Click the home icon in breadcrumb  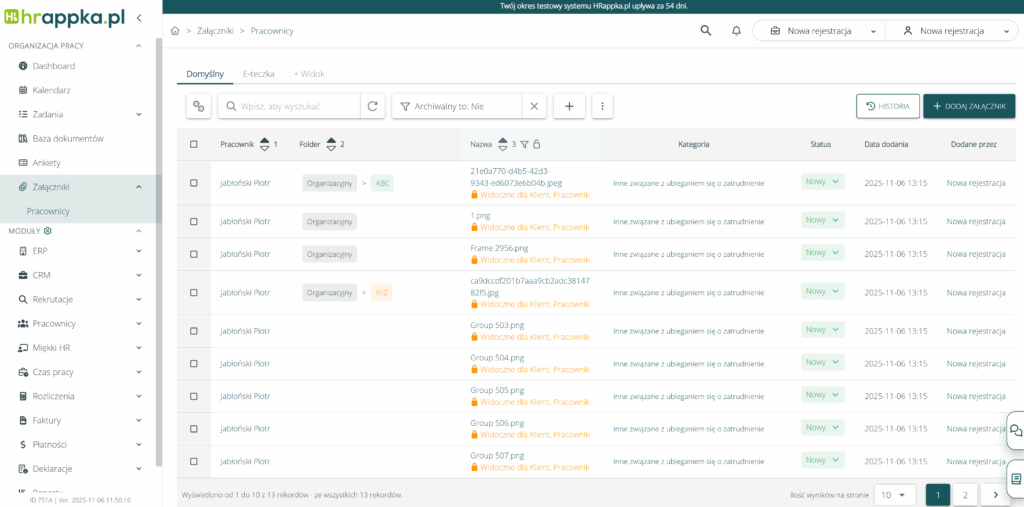pos(176,31)
